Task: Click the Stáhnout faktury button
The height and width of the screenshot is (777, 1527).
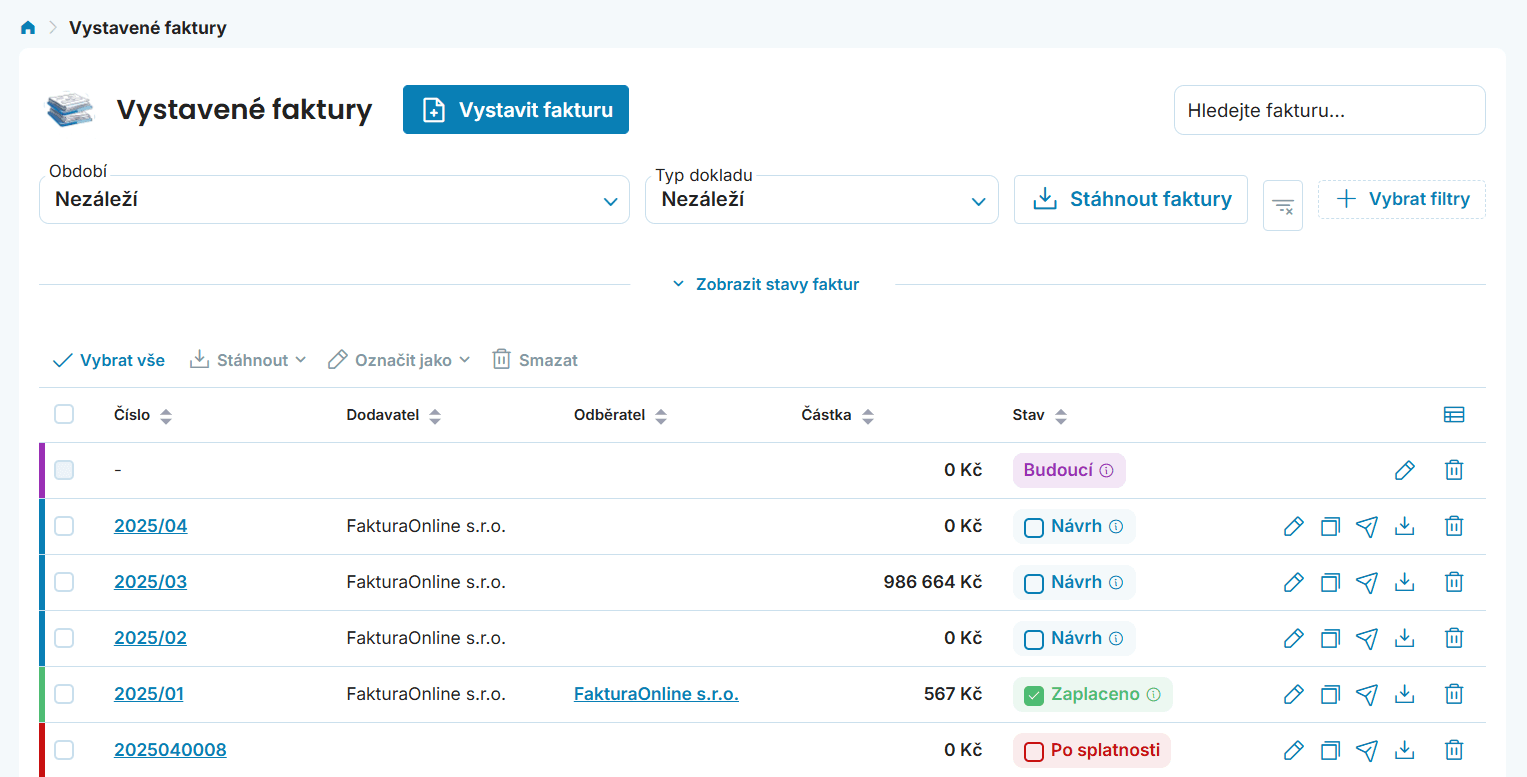Action: [x=1131, y=199]
